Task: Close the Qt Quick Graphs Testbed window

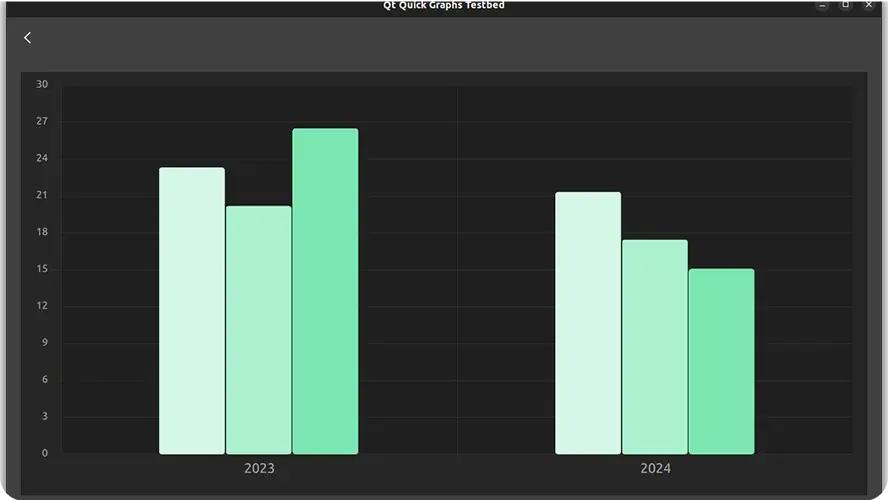Action: [x=869, y=5]
